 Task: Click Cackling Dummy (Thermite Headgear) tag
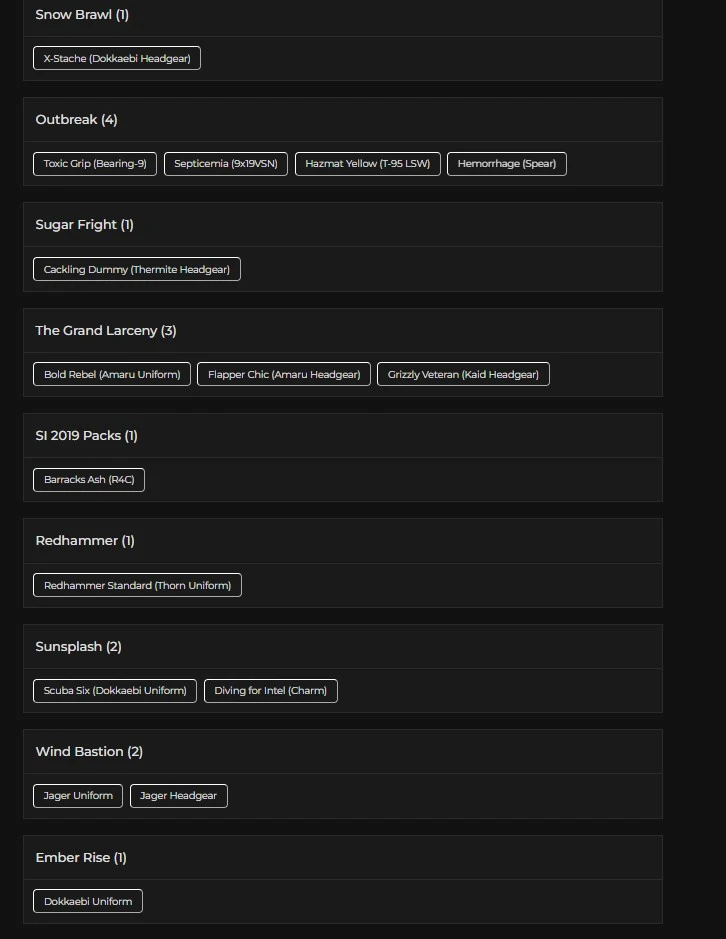pos(137,270)
